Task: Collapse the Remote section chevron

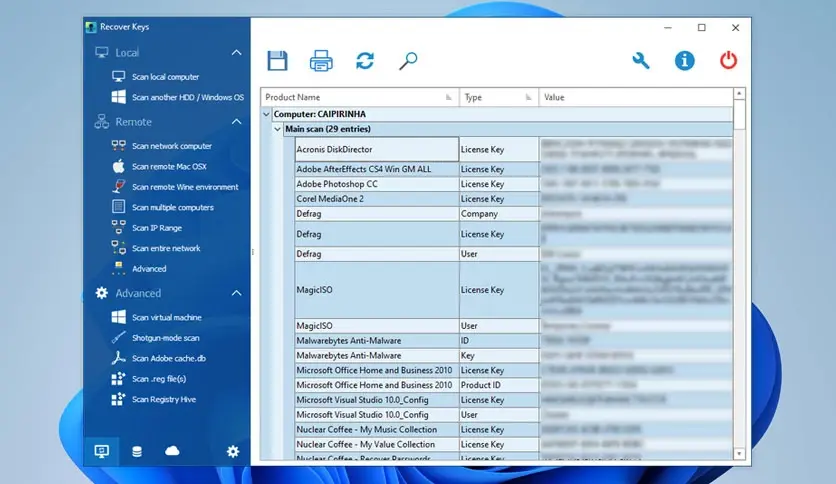Action: pyautogui.click(x=236, y=122)
